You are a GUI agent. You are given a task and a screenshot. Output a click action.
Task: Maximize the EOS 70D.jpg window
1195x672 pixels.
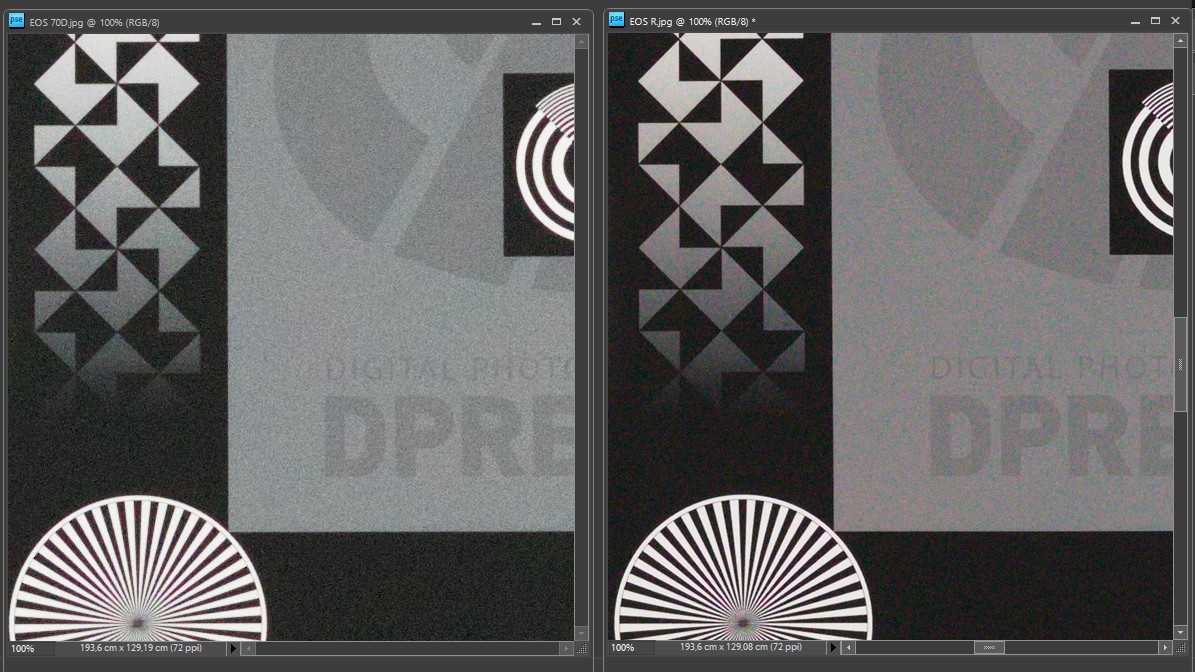(x=556, y=22)
